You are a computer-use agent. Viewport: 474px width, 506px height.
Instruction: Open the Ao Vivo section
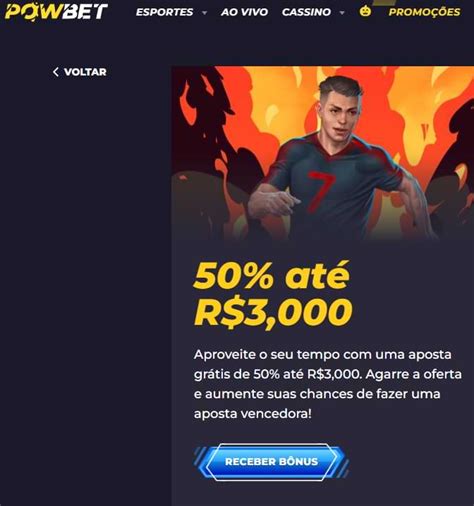244,12
